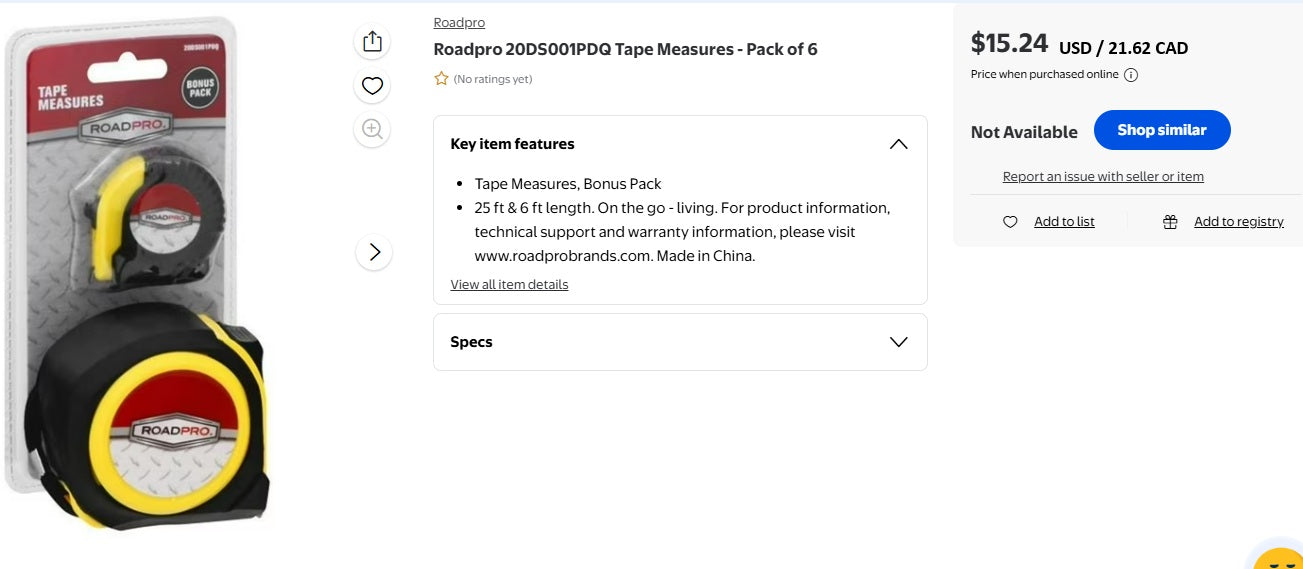Click the '25 ft & 6 ft length' bullet
Image resolution: width=1303 pixels, height=569 pixels.
click(x=682, y=232)
